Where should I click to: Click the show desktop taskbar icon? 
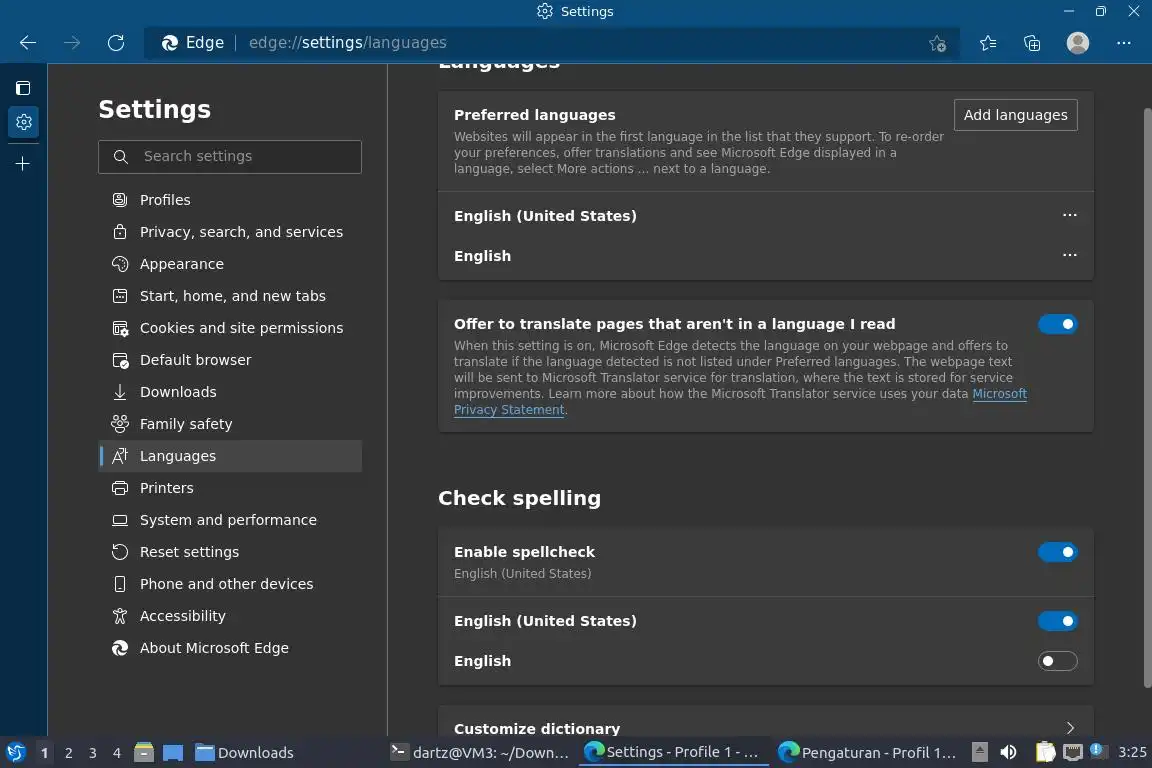pyautogui.click(x=173, y=753)
